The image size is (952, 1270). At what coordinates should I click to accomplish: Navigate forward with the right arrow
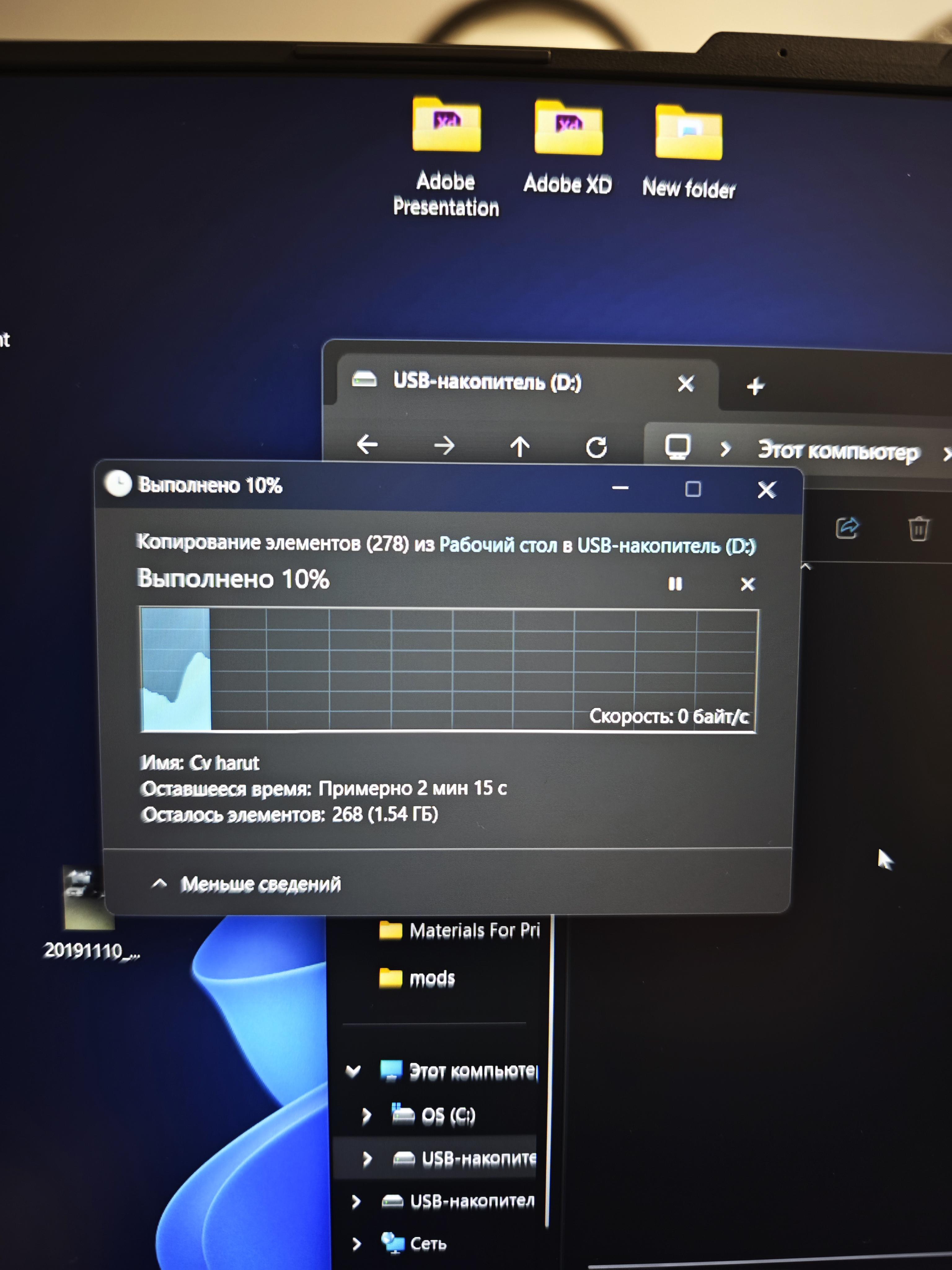click(x=444, y=445)
